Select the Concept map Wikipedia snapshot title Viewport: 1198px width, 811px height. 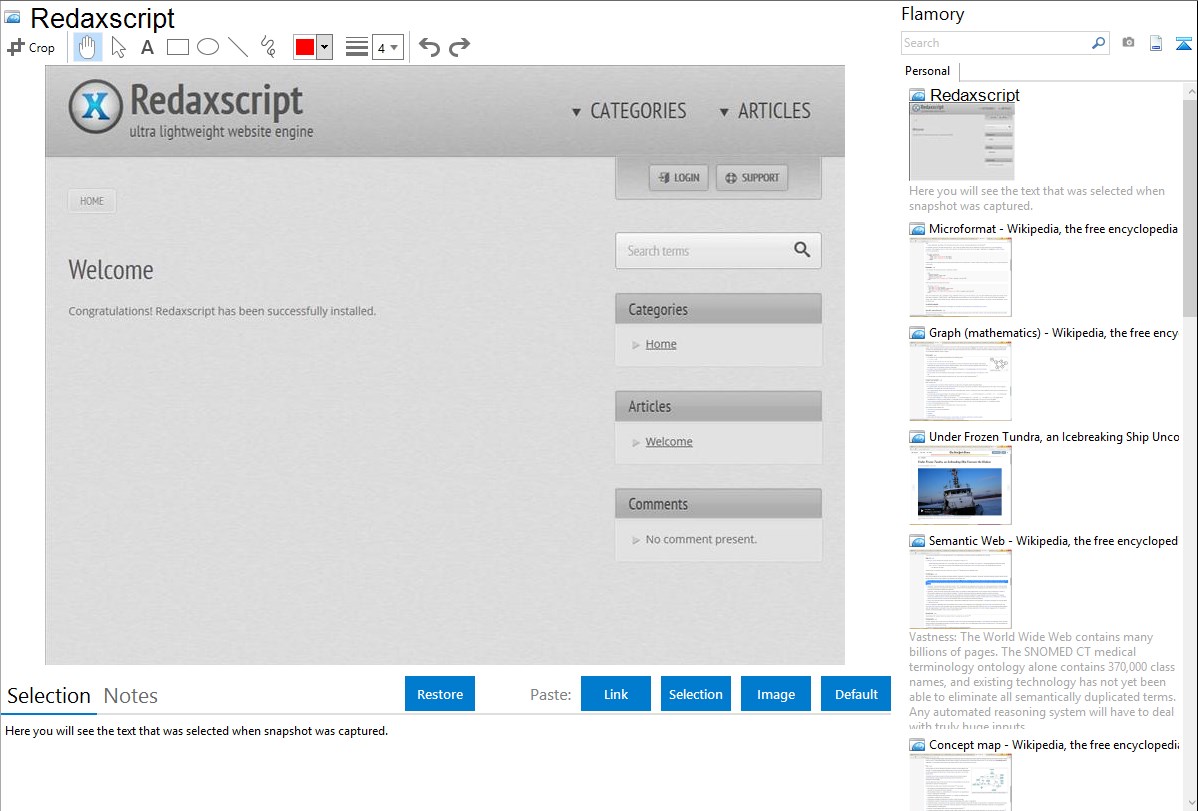tap(1054, 744)
